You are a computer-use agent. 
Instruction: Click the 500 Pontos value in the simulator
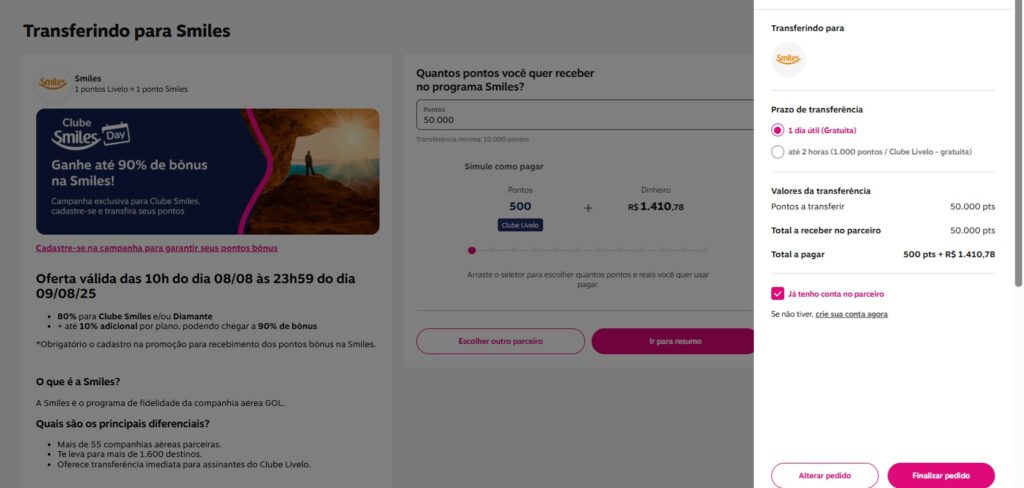520,207
